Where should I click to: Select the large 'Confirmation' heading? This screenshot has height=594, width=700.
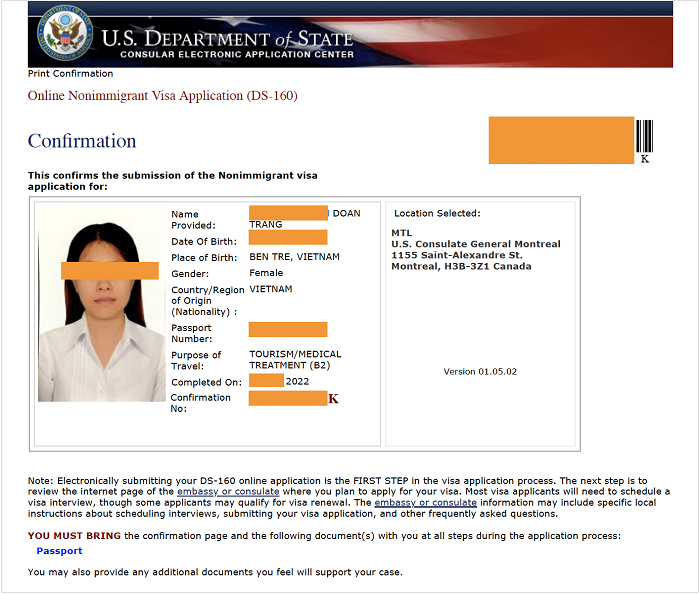point(82,141)
